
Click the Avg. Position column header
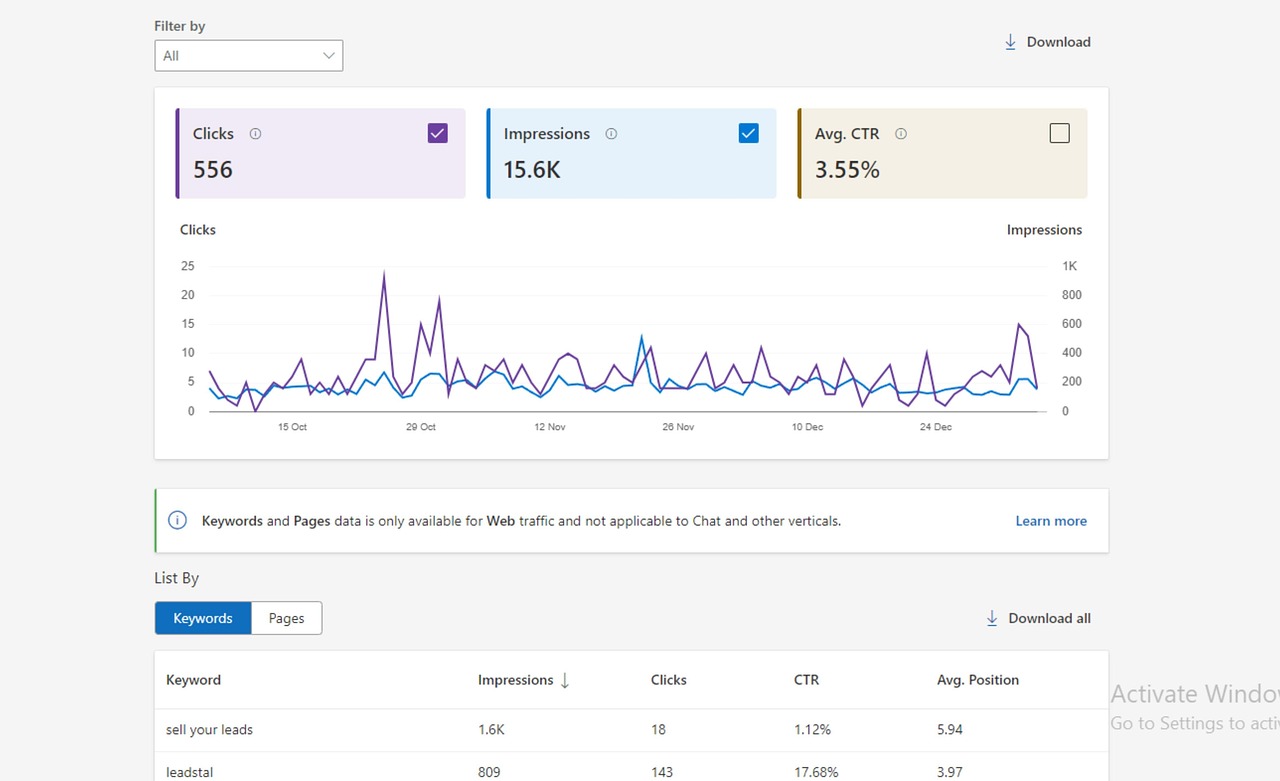point(978,680)
